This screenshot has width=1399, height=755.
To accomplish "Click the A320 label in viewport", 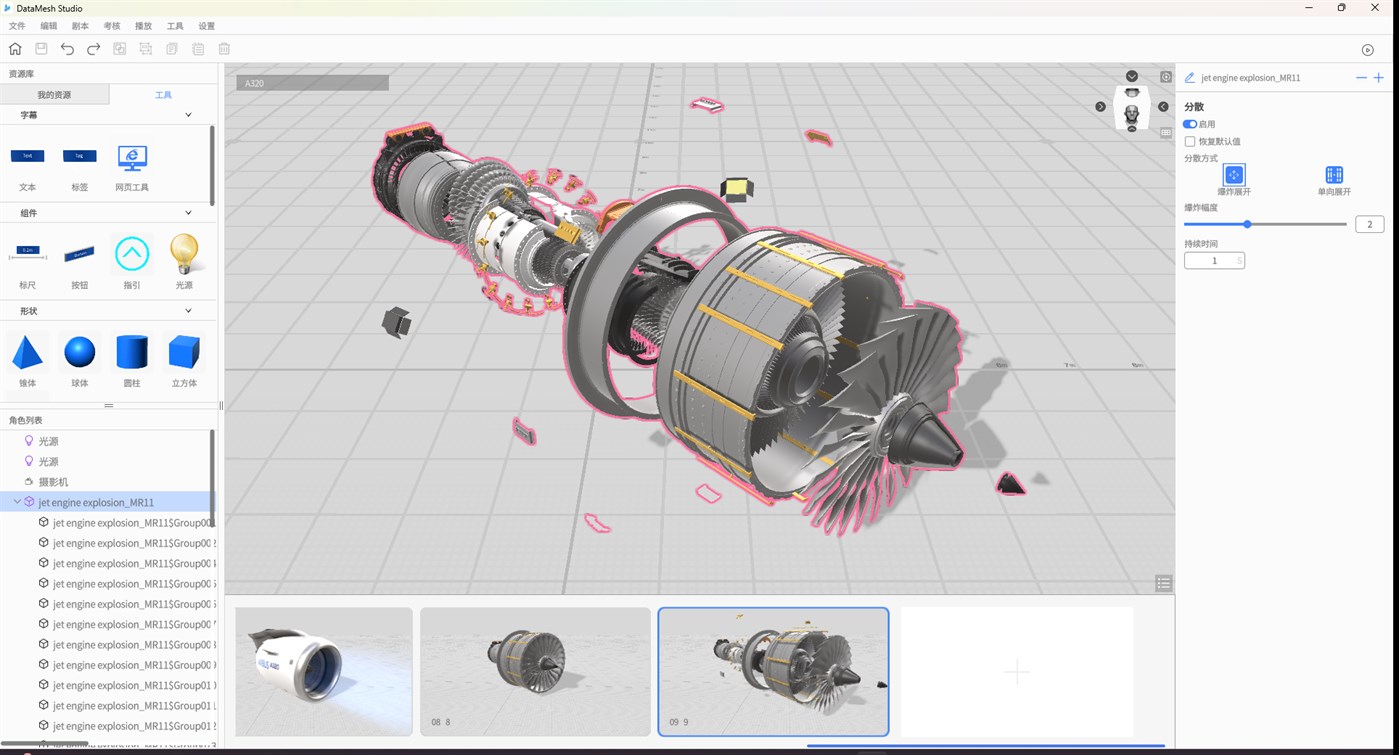I will [312, 83].
